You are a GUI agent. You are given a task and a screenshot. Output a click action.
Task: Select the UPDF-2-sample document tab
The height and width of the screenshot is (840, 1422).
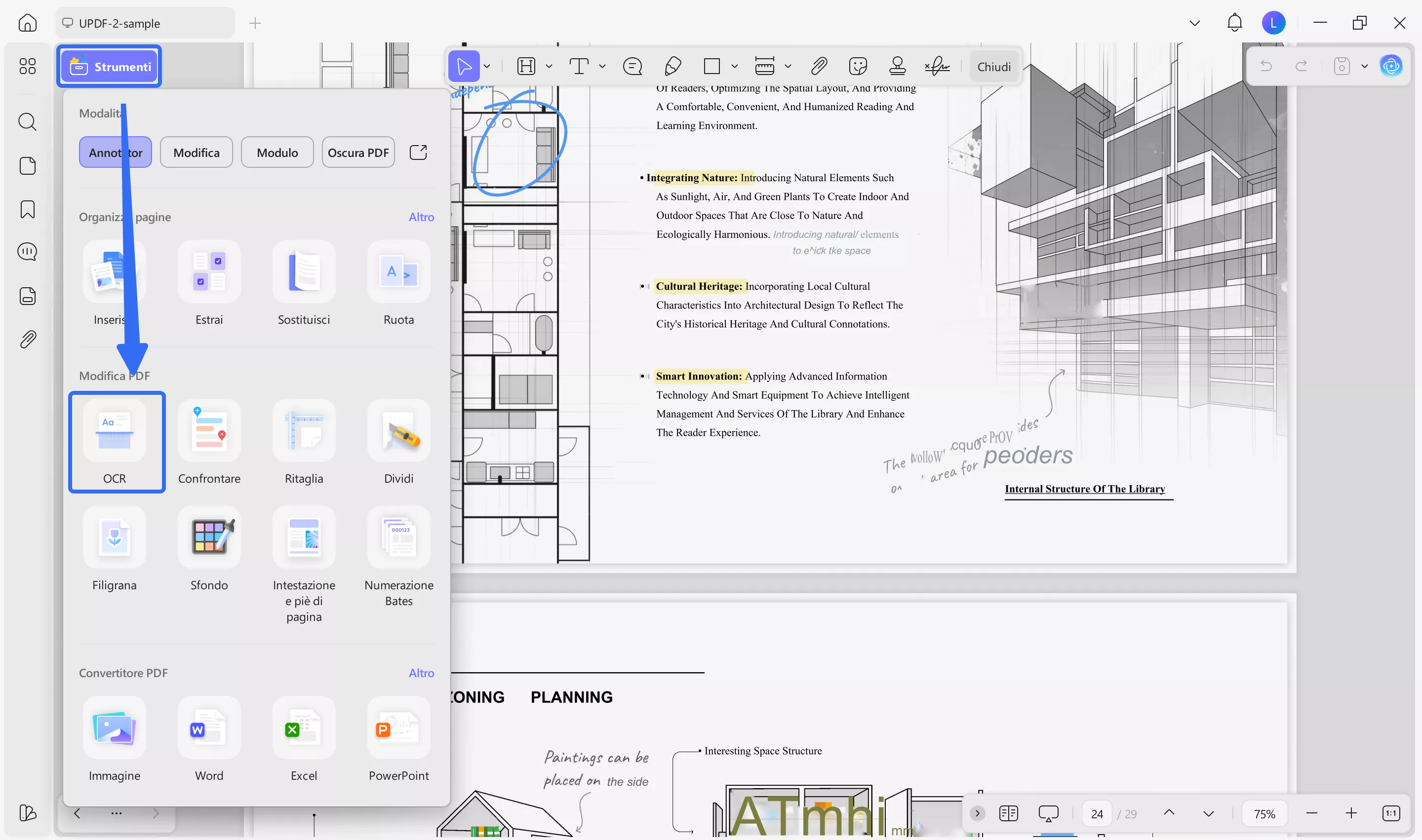144,23
